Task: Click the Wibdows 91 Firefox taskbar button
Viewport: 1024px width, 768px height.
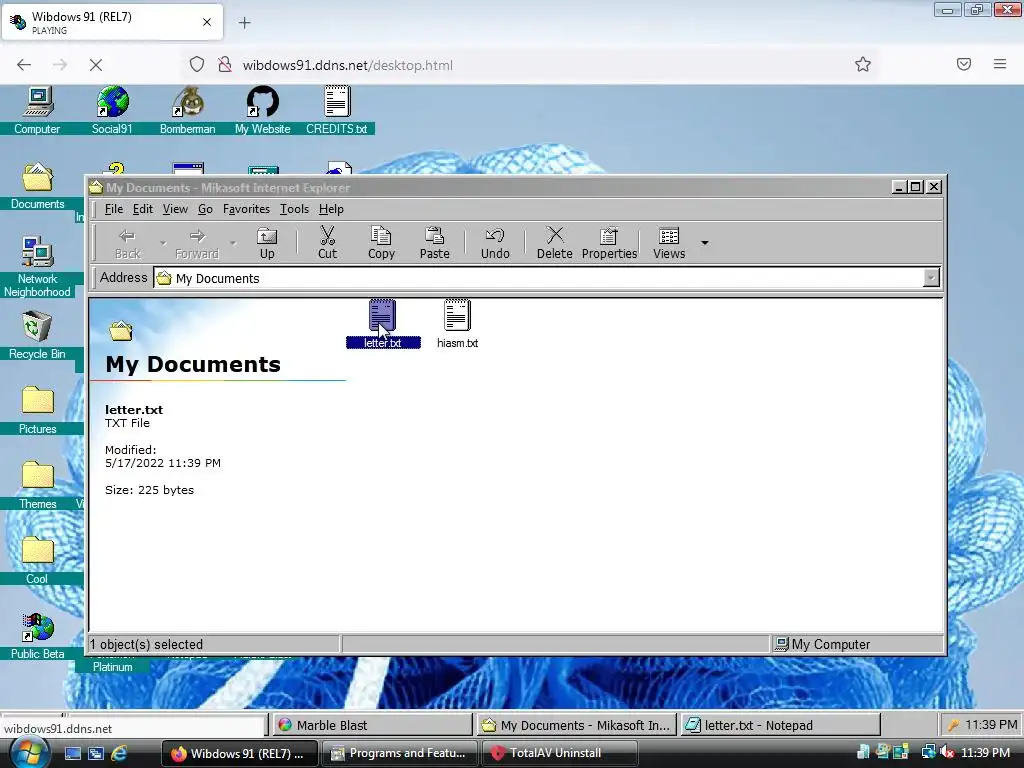Action: [239, 753]
